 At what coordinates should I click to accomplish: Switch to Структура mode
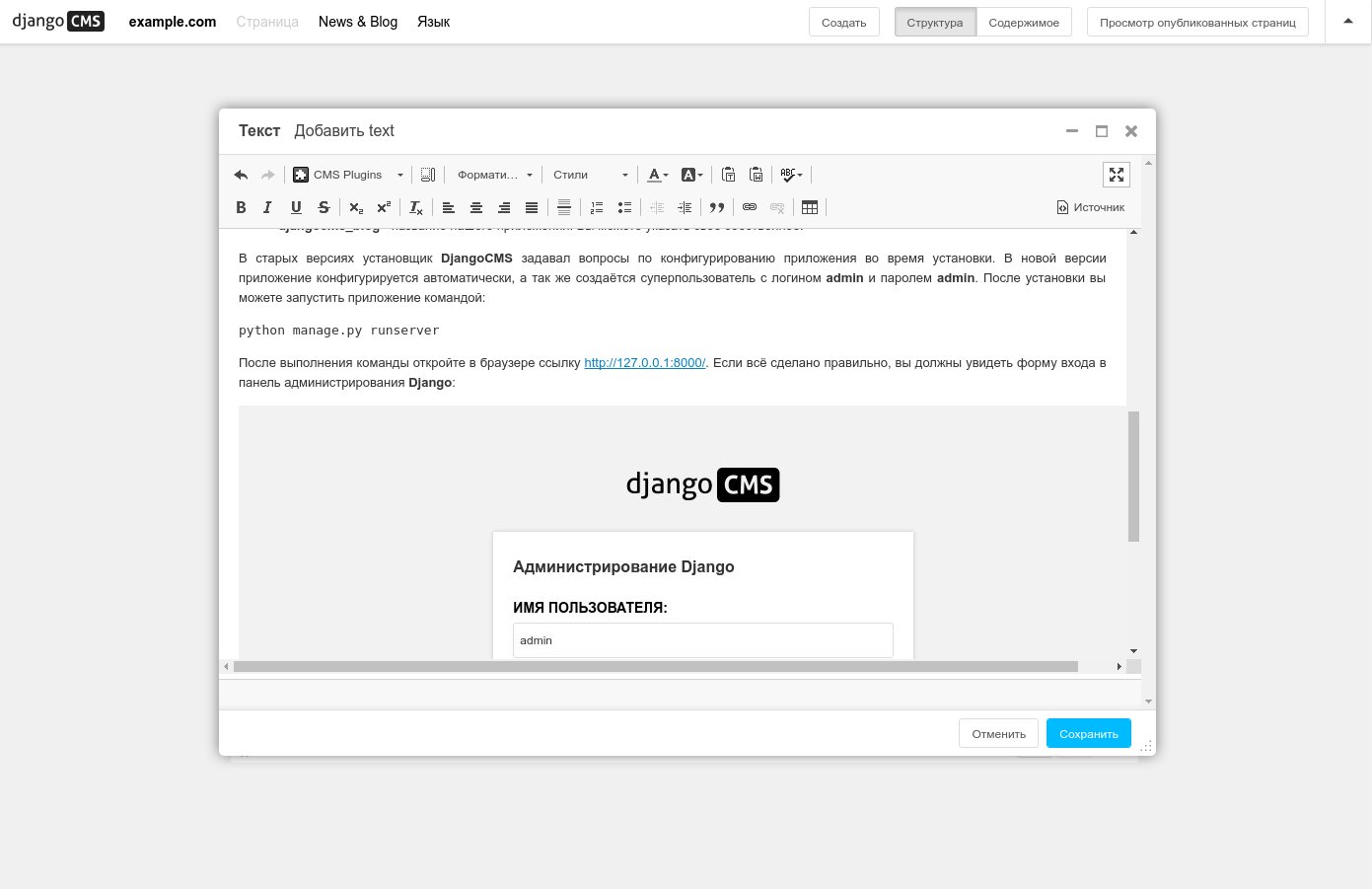pos(935,23)
